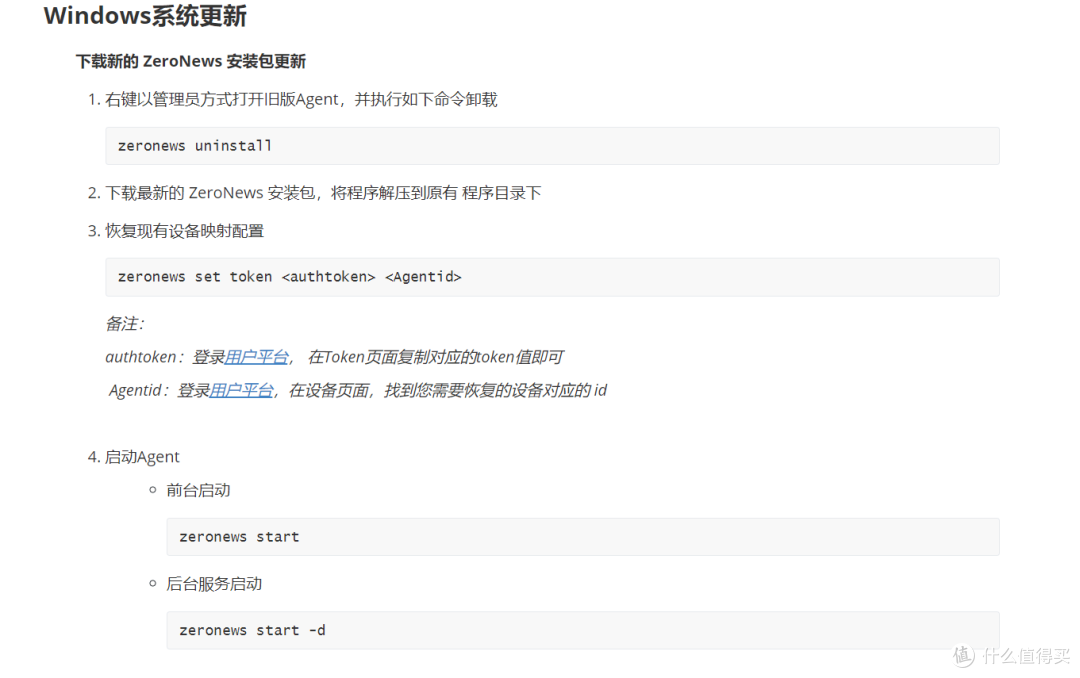Click the bullet item 后台服务启动
The width and height of the screenshot is (1080, 678).
click(214, 584)
